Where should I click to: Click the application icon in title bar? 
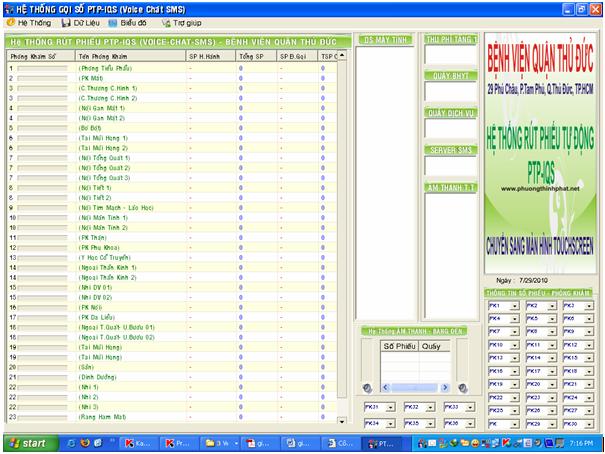pyautogui.click(x=9, y=7)
